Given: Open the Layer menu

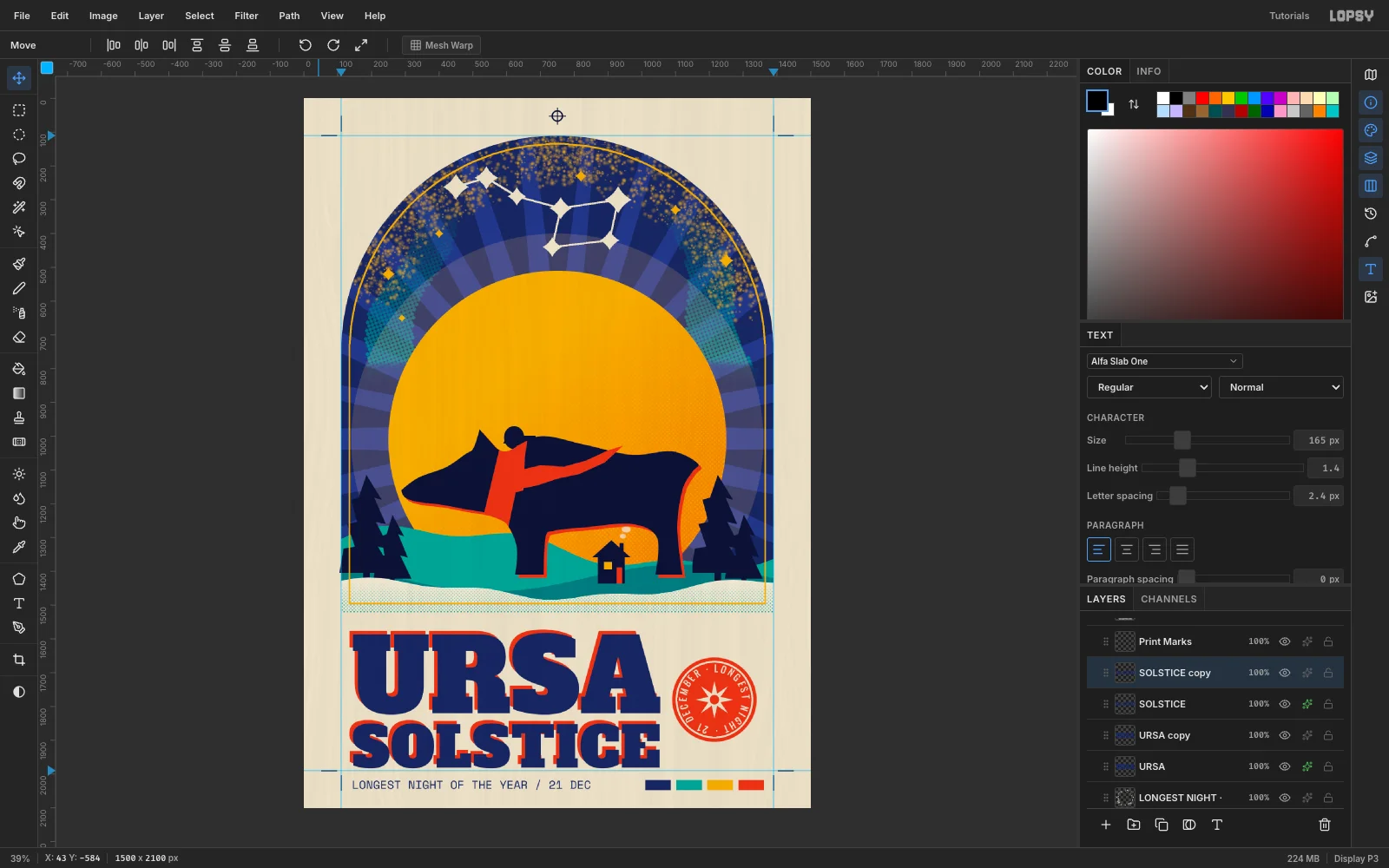Looking at the screenshot, I should (151, 16).
